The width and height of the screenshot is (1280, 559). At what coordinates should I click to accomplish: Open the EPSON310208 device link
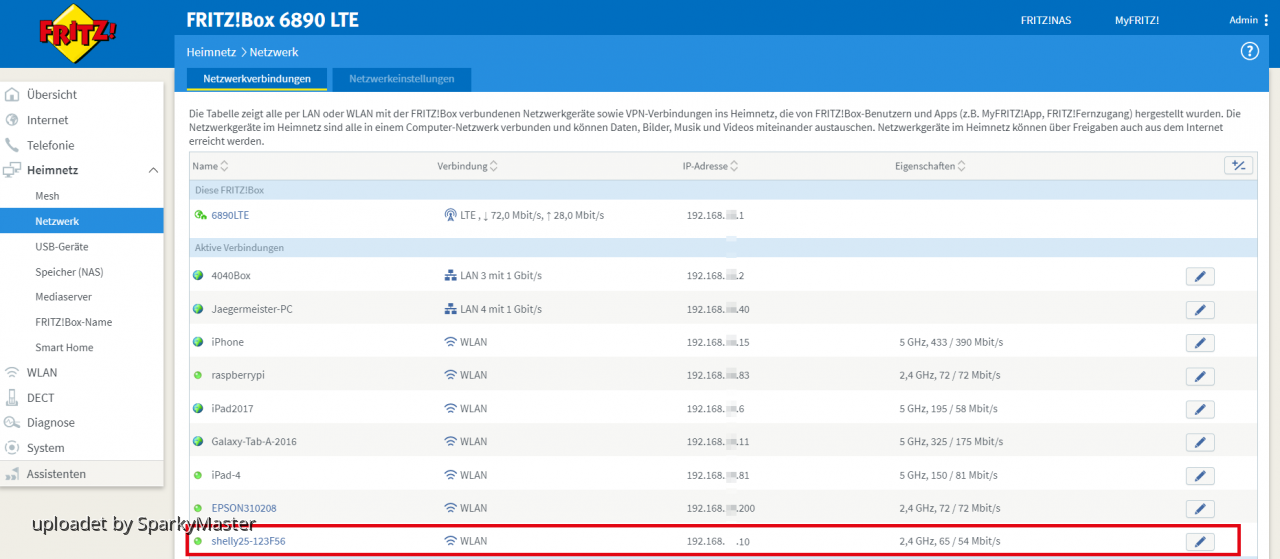click(x=243, y=508)
